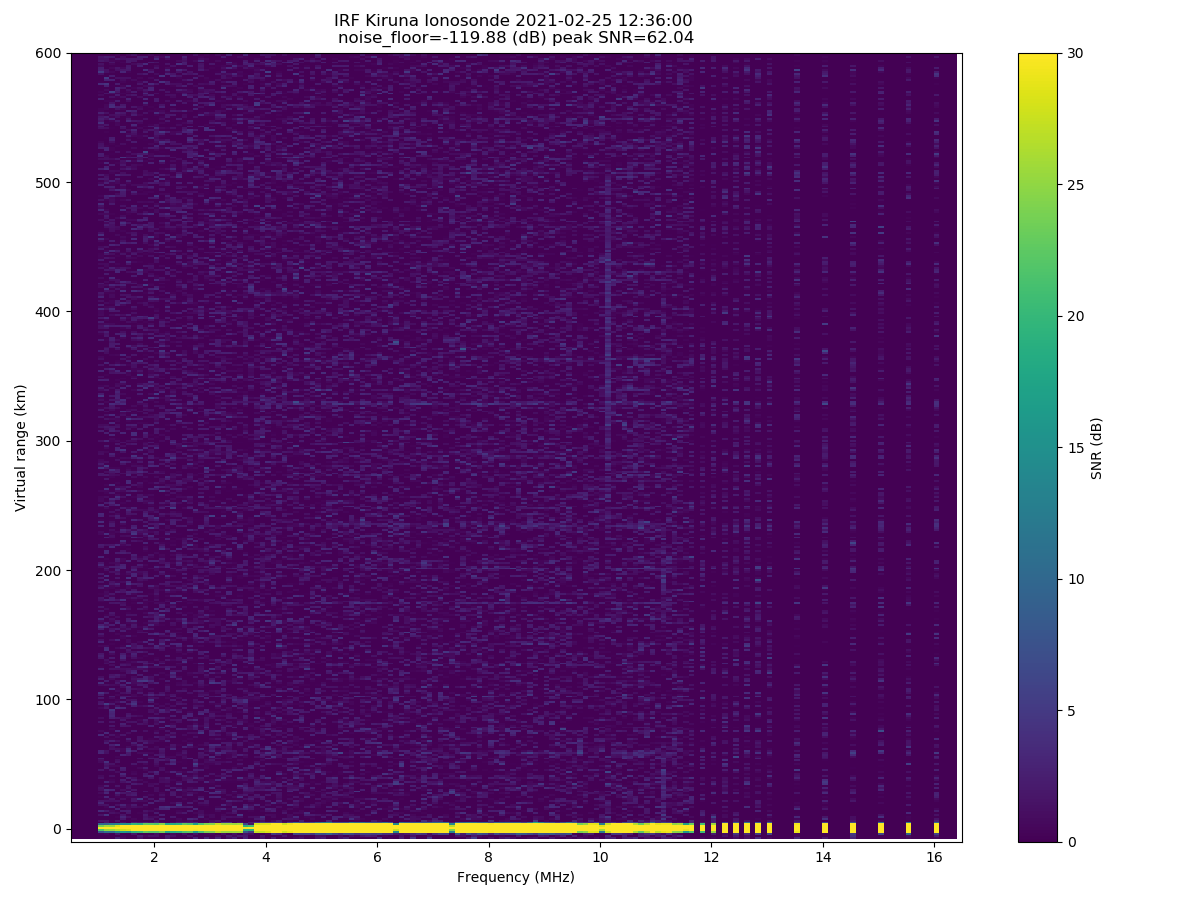Click the yellow echo band at 5 MHz
Viewport: 1200px width, 900px height.
pyautogui.click(x=321, y=828)
